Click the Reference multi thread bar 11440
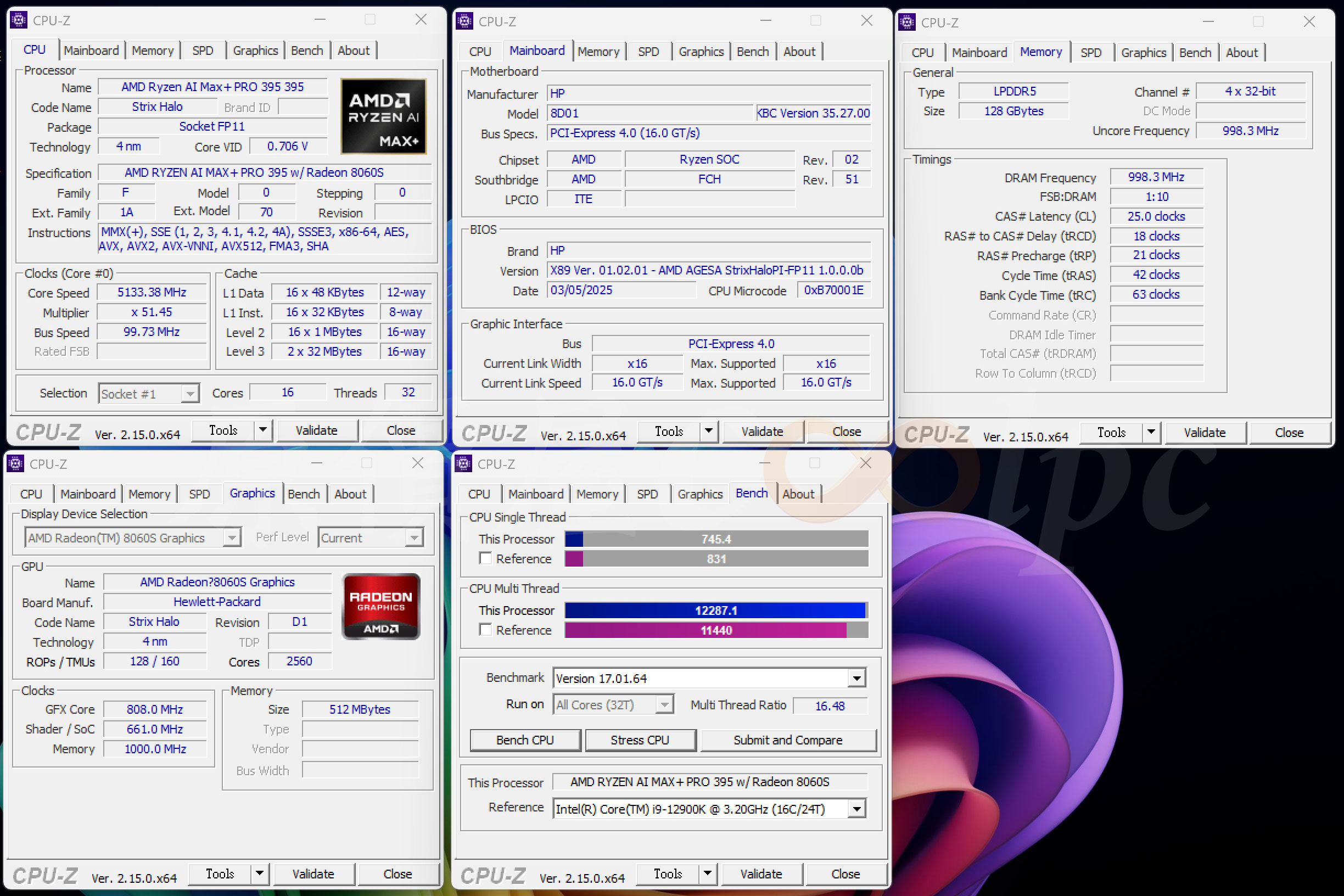 click(x=716, y=630)
